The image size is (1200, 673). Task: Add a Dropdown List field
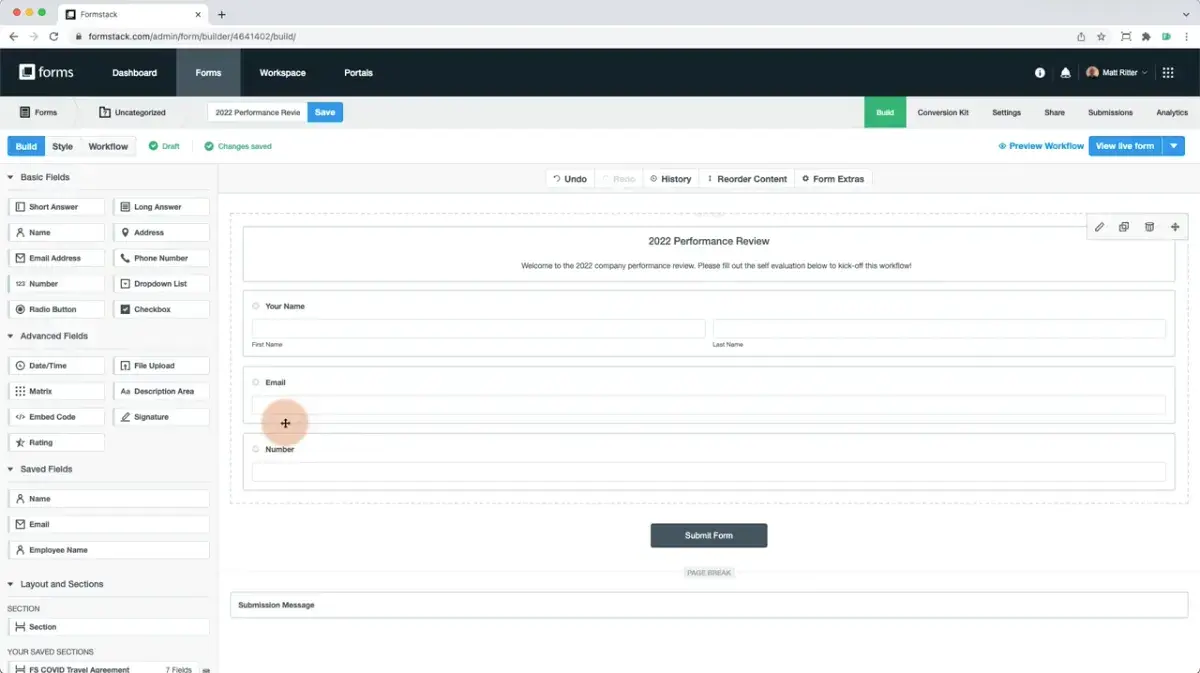click(161, 284)
